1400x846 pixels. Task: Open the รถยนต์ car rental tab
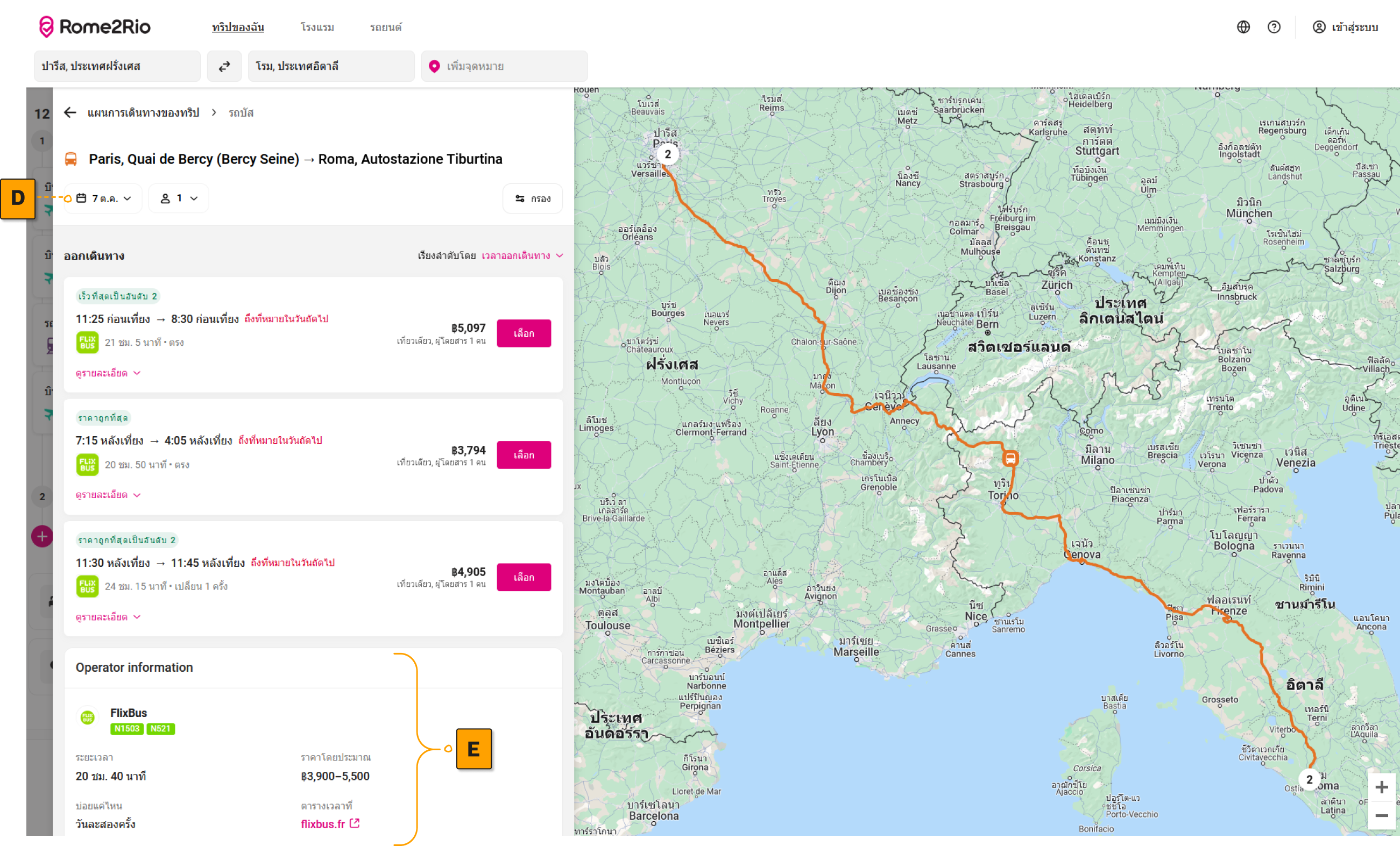point(385,27)
